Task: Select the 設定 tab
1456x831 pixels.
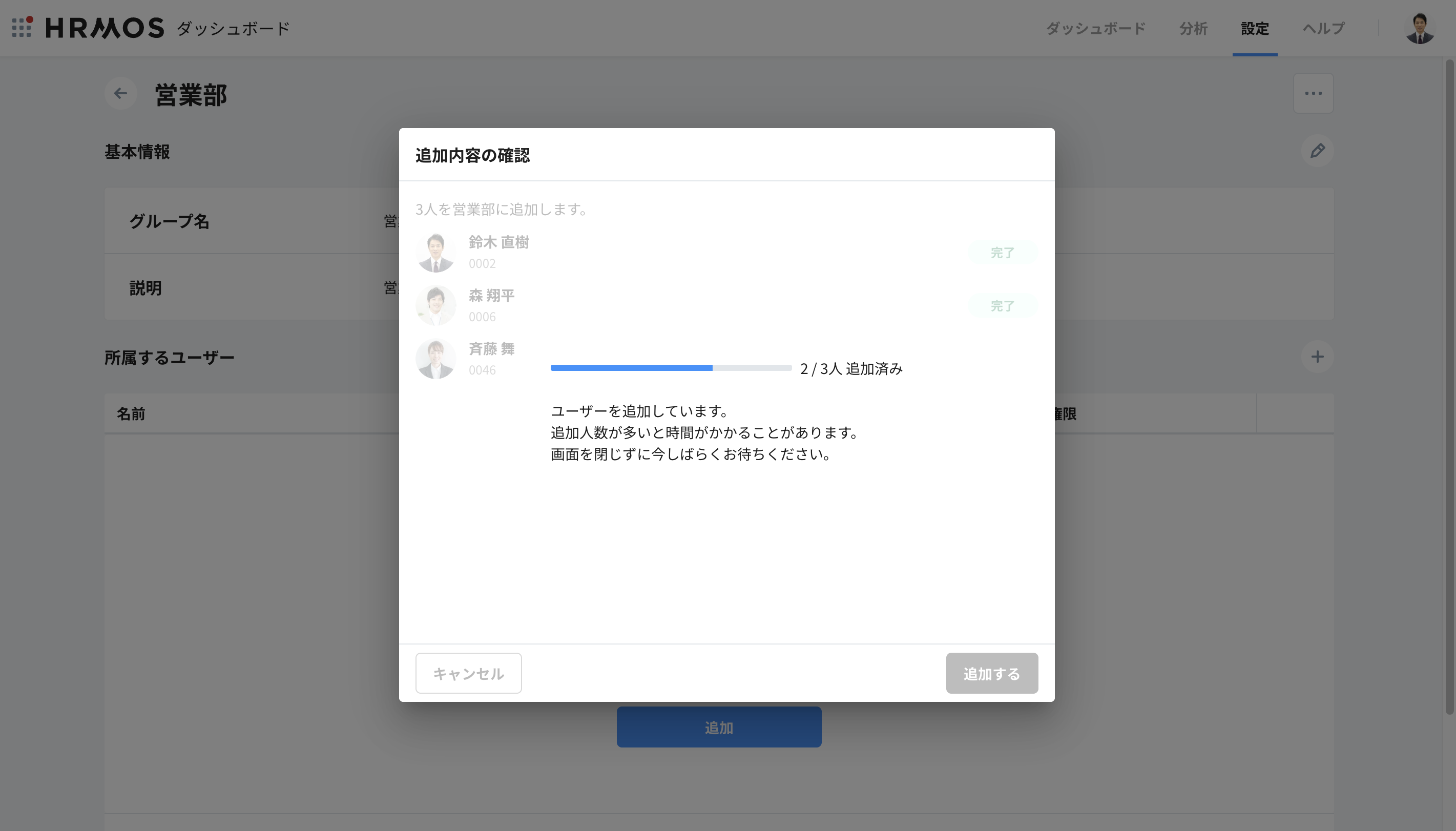Action: click(1255, 29)
